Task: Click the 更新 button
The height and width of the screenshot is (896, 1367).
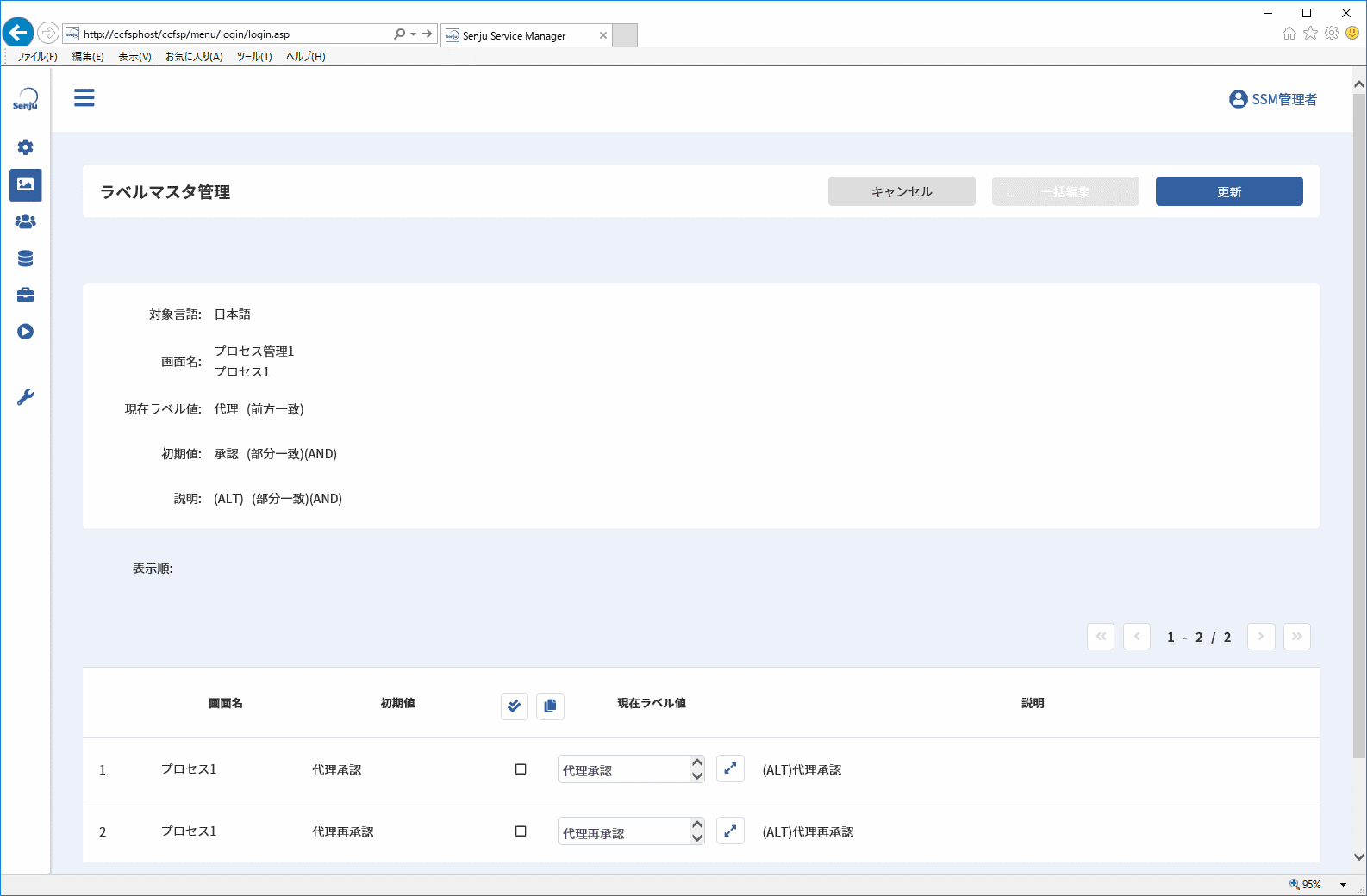Action: pyautogui.click(x=1229, y=191)
